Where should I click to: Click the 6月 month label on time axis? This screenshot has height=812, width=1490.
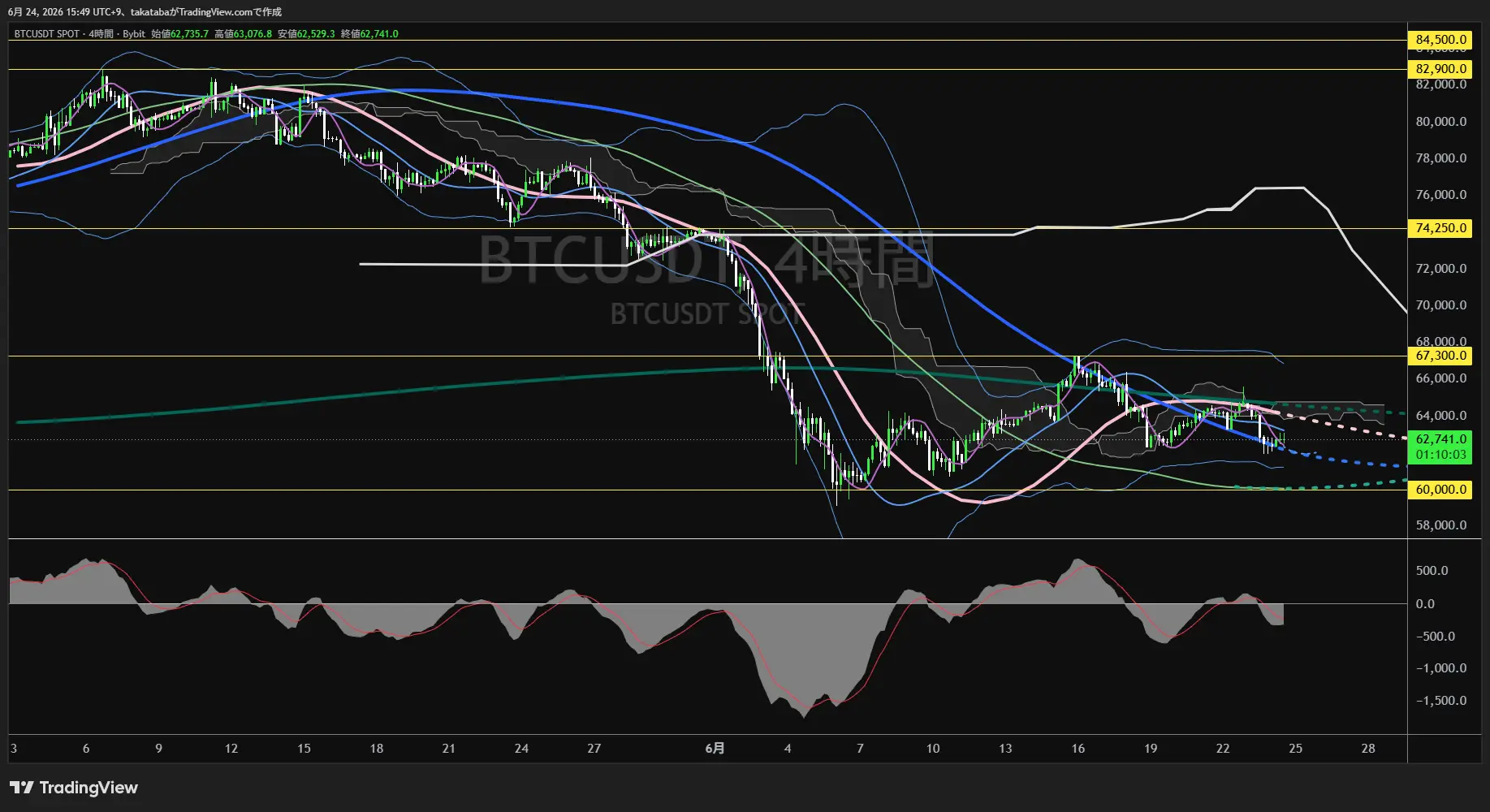[715, 749]
